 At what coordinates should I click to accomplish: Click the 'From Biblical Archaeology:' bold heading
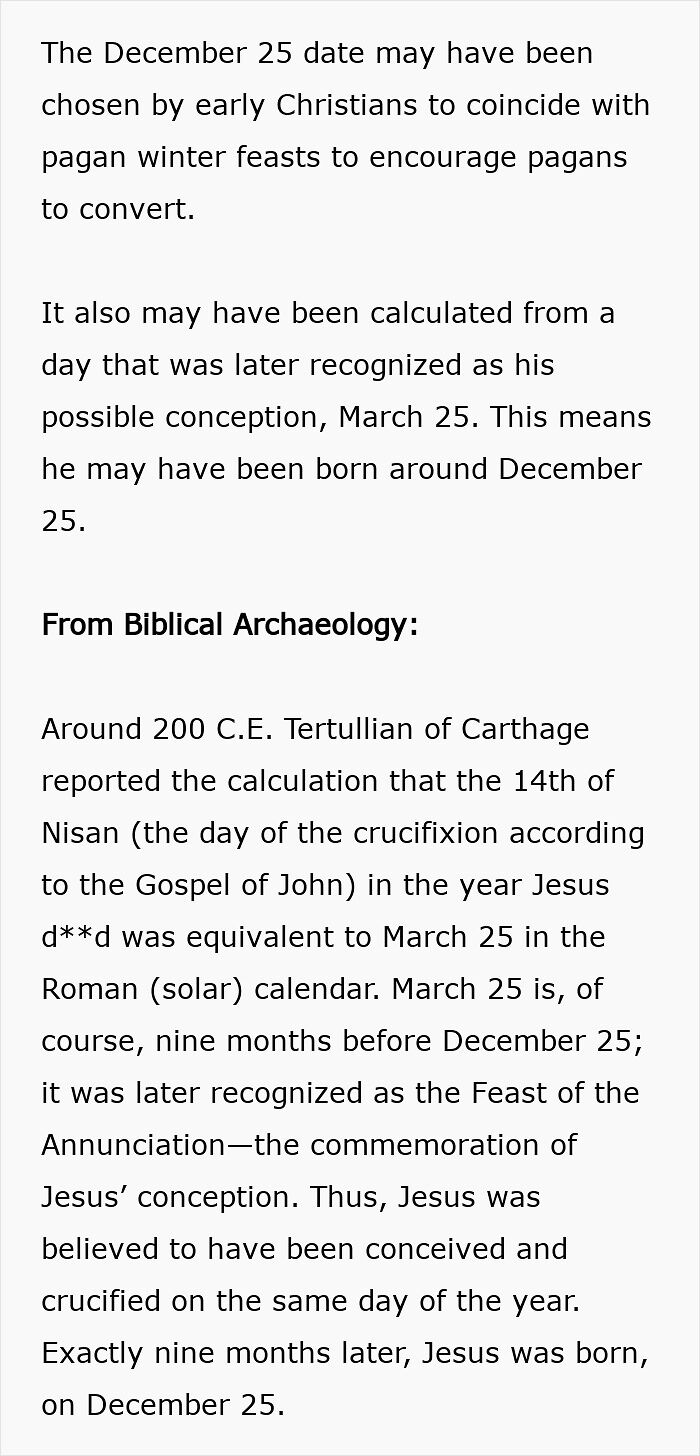click(x=229, y=625)
